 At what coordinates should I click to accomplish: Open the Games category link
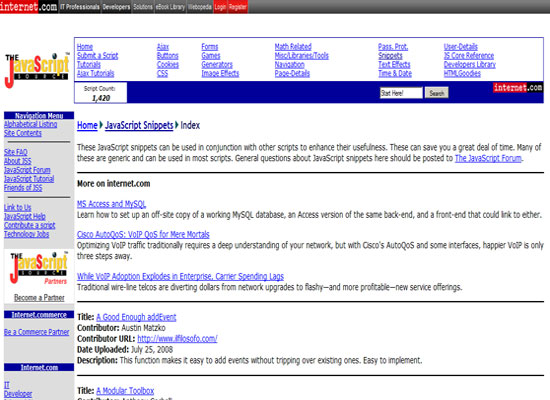click(x=211, y=56)
